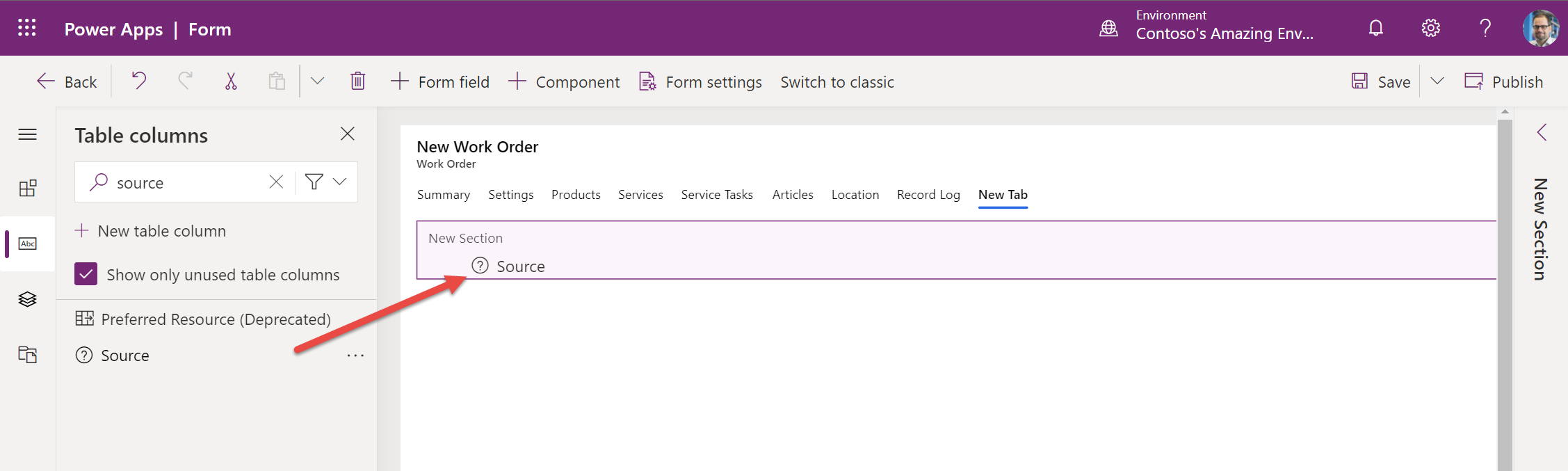Open the help question mark
The height and width of the screenshot is (471, 1568).
click(1485, 28)
